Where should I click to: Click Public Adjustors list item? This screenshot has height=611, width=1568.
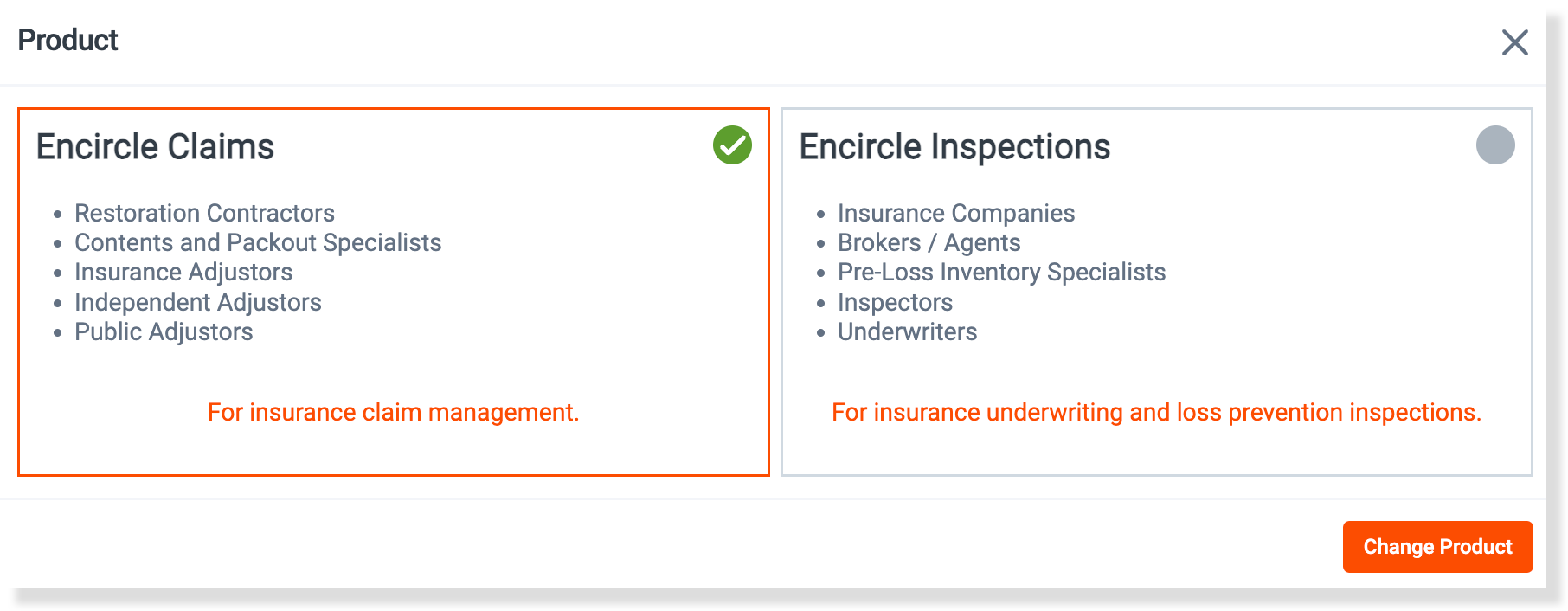(x=164, y=331)
